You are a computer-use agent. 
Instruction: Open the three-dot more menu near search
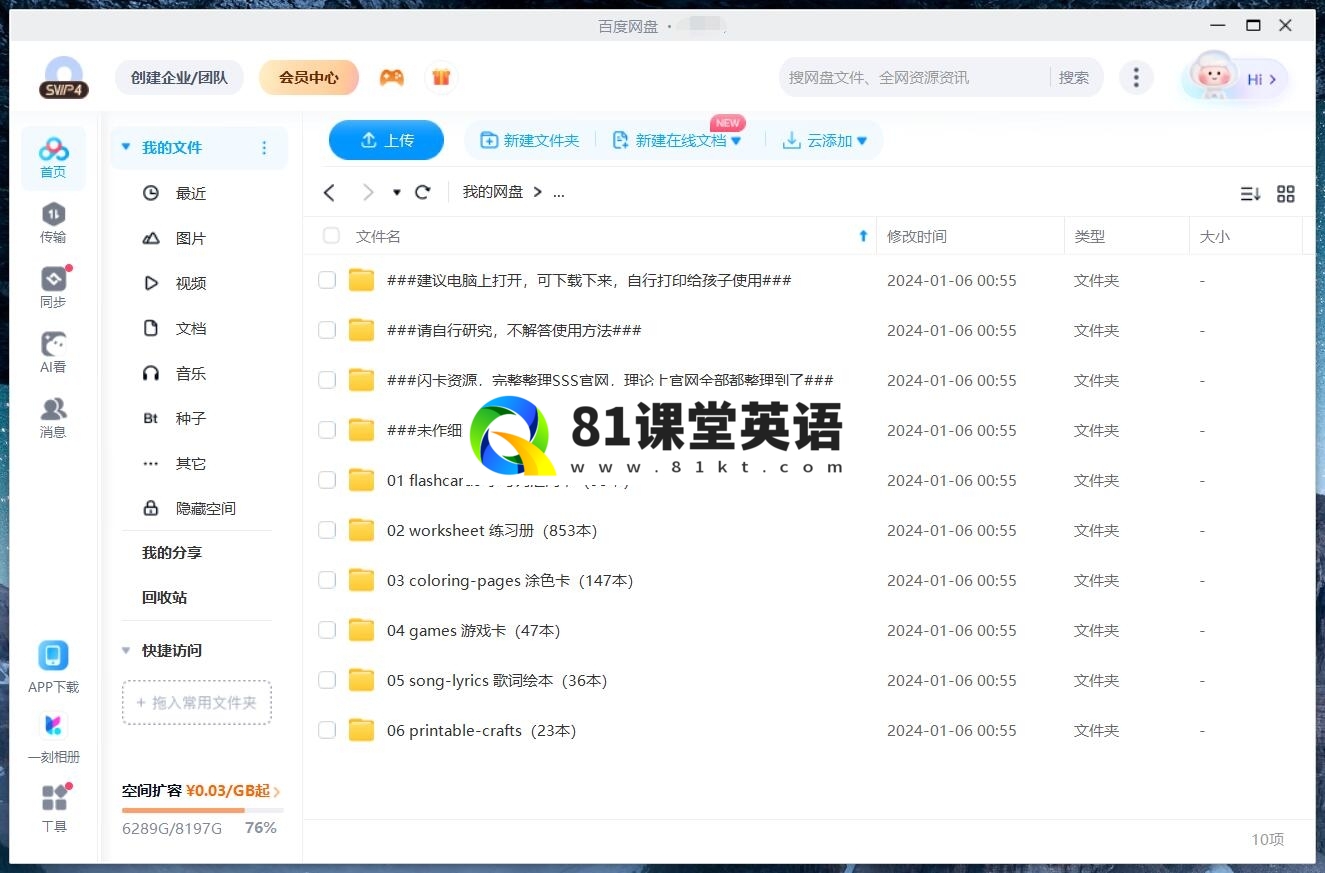point(1136,77)
